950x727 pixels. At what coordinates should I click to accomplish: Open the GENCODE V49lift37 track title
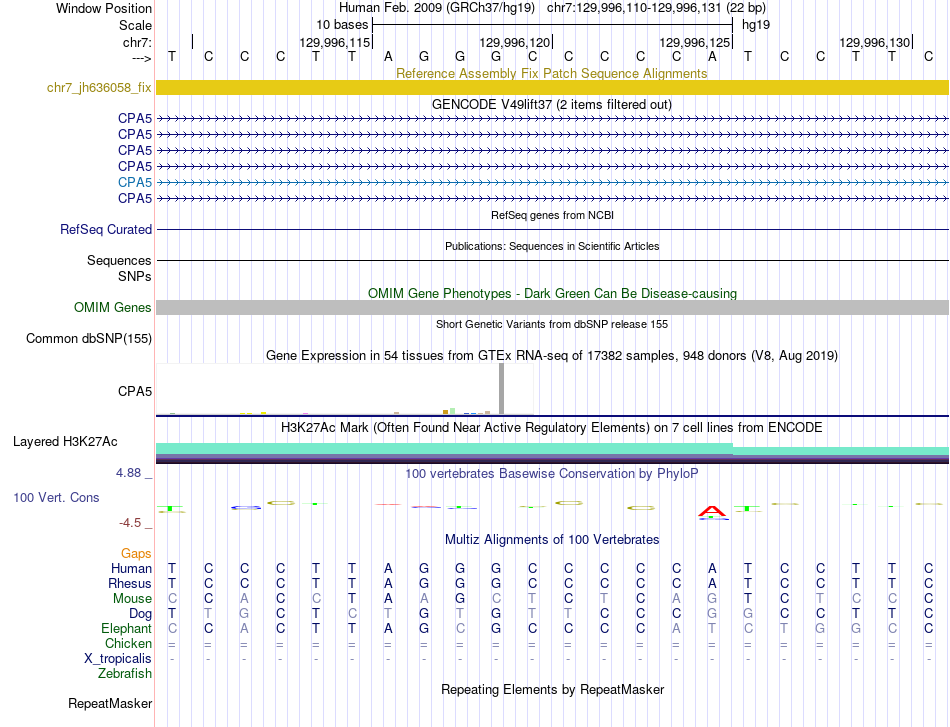click(x=552, y=104)
